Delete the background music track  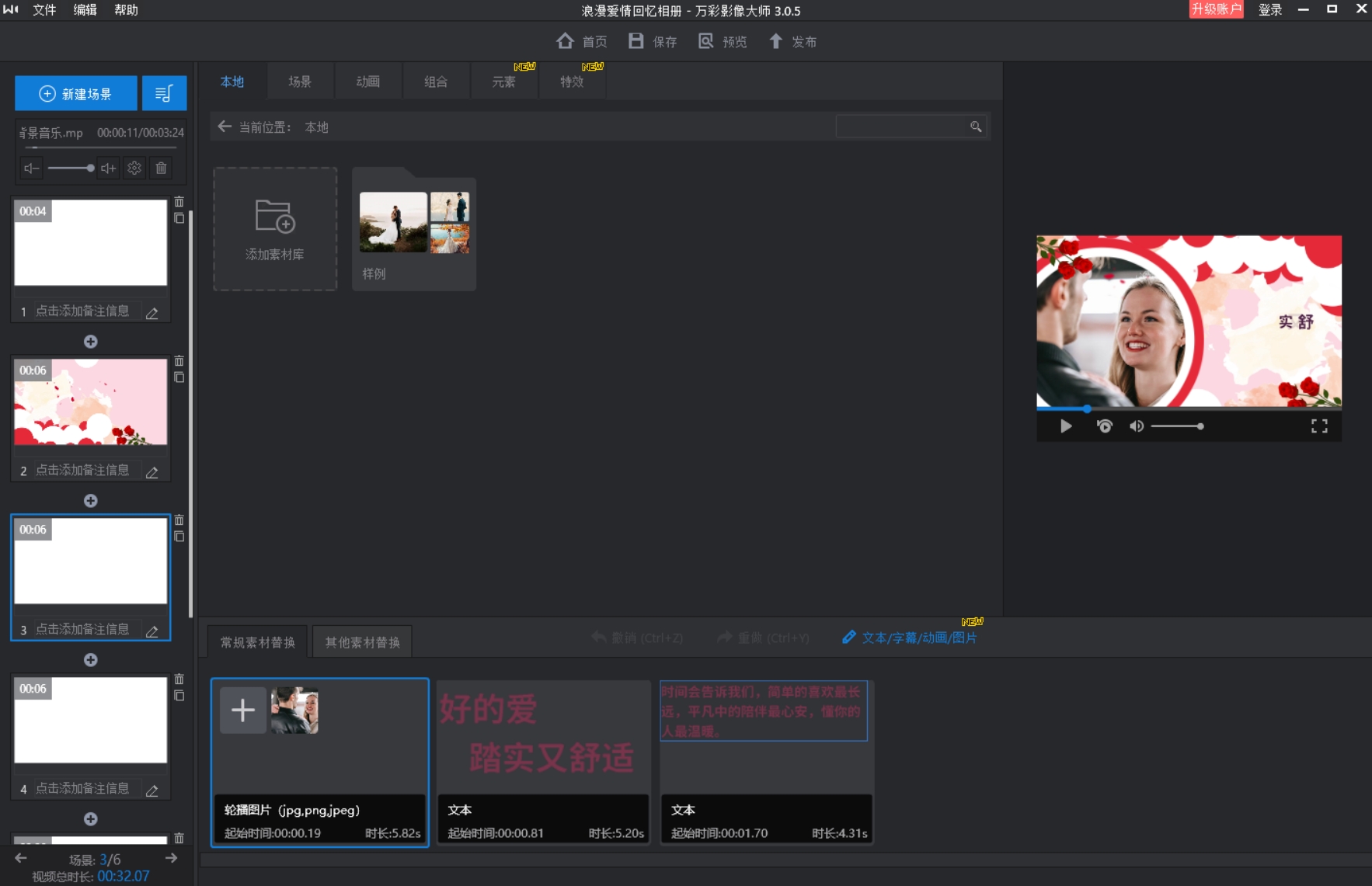[x=161, y=169]
